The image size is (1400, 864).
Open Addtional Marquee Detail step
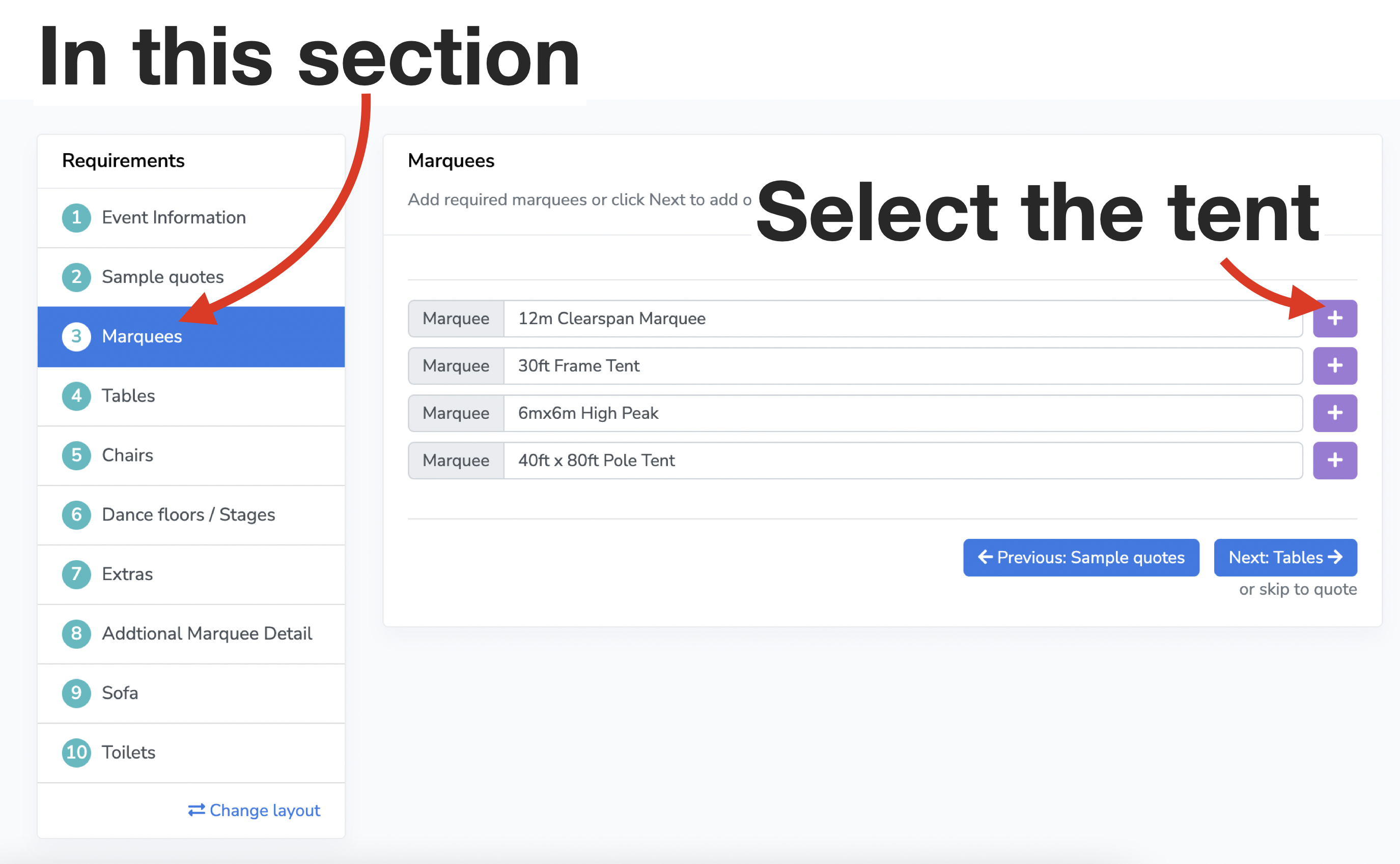(191, 633)
